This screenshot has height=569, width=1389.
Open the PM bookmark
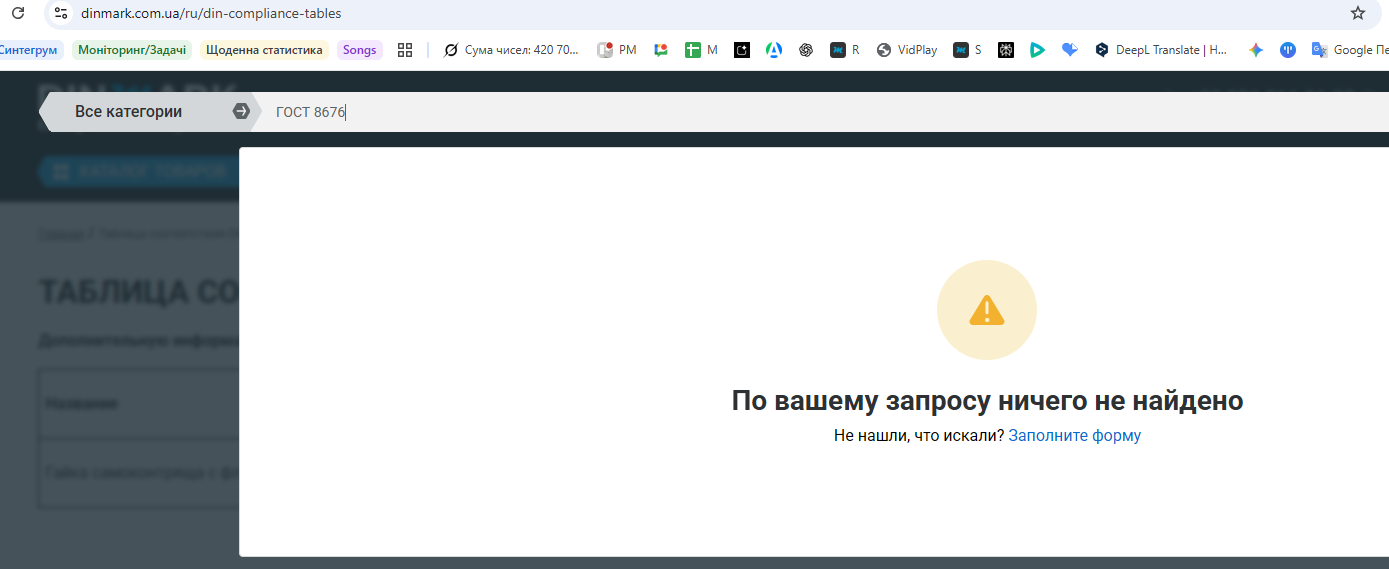tap(617, 50)
